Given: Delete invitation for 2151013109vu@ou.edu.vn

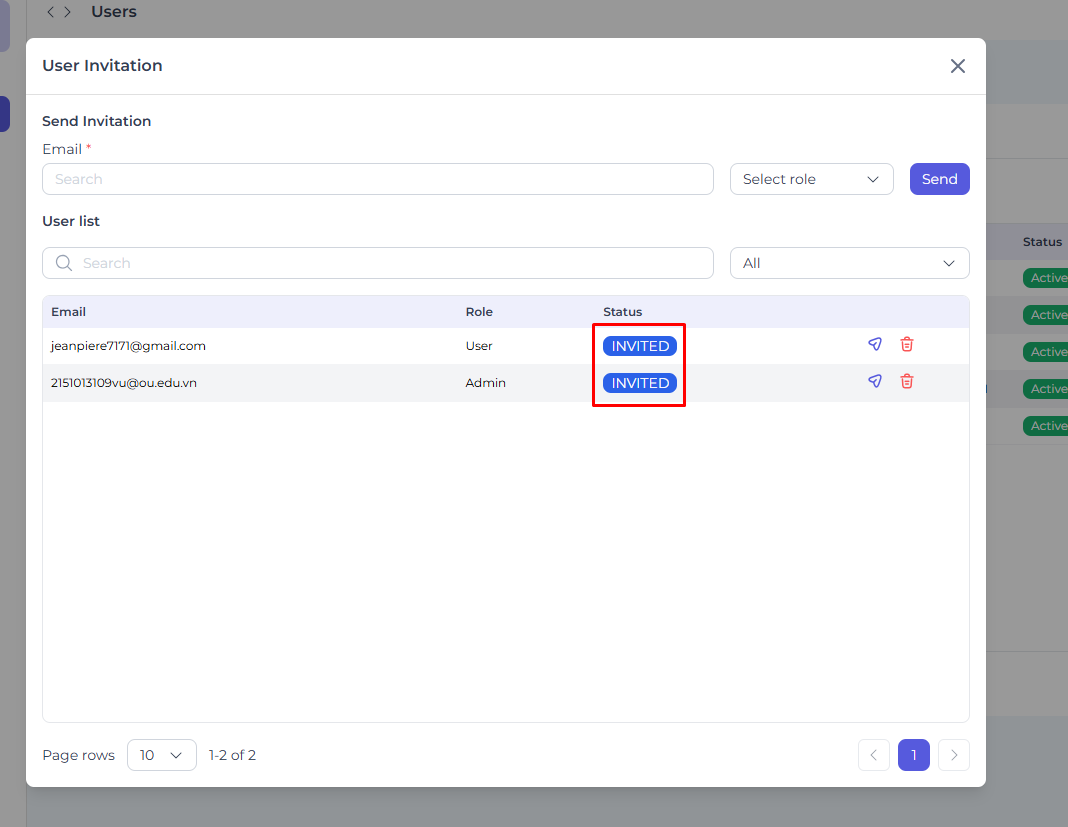Looking at the screenshot, I should point(907,381).
